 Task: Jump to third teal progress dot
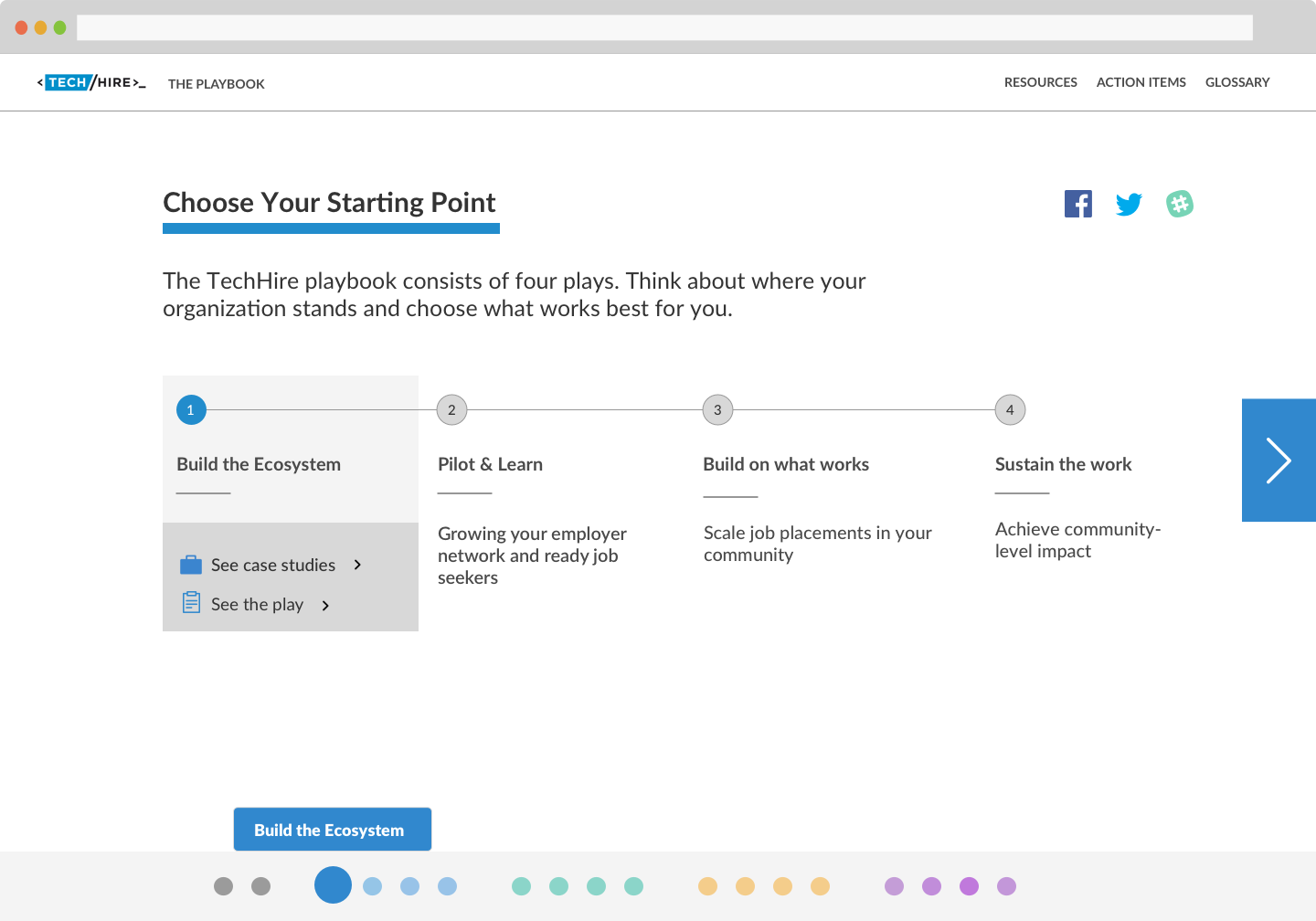pyautogui.click(x=597, y=886)
